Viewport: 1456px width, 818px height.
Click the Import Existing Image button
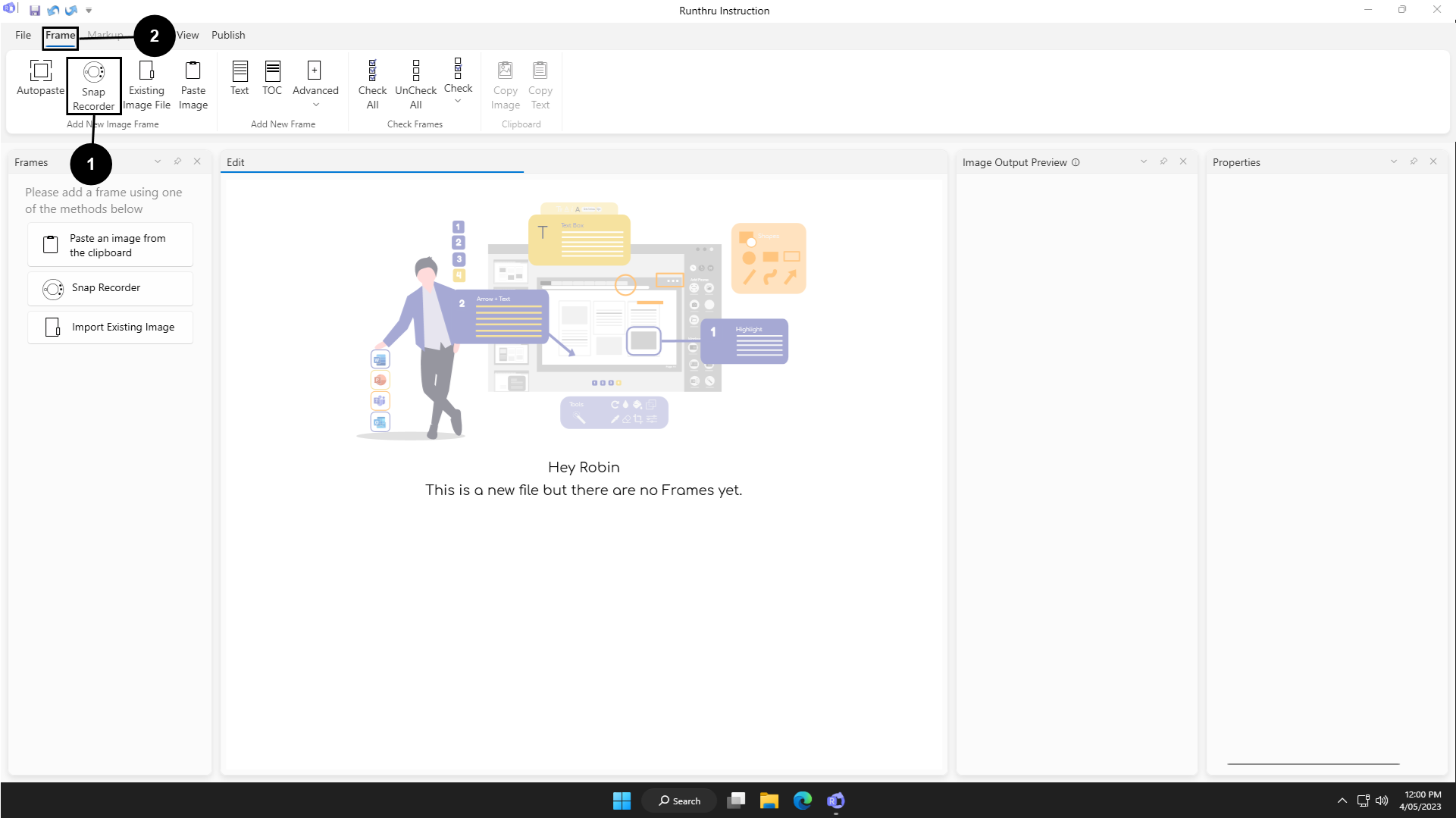(x=111, y=328)
